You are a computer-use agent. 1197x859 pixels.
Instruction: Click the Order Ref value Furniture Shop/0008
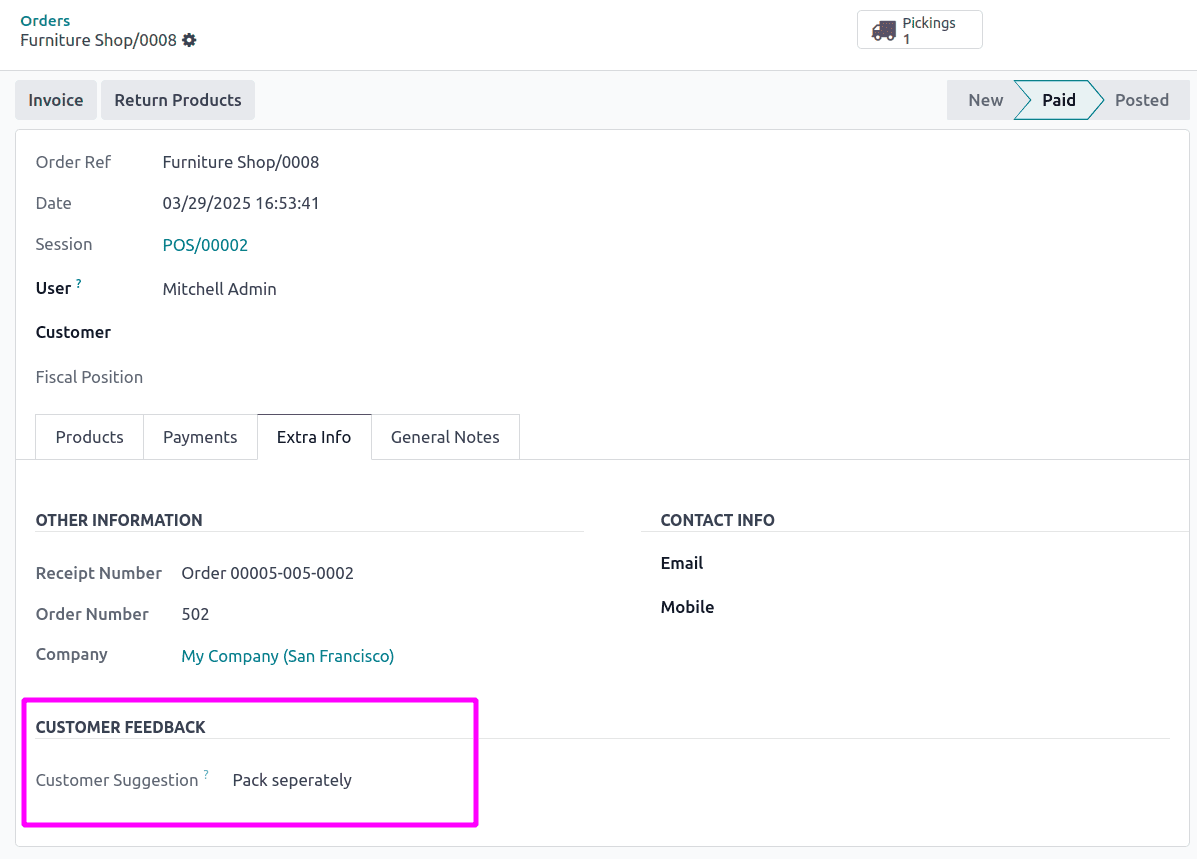pos(240,162)
